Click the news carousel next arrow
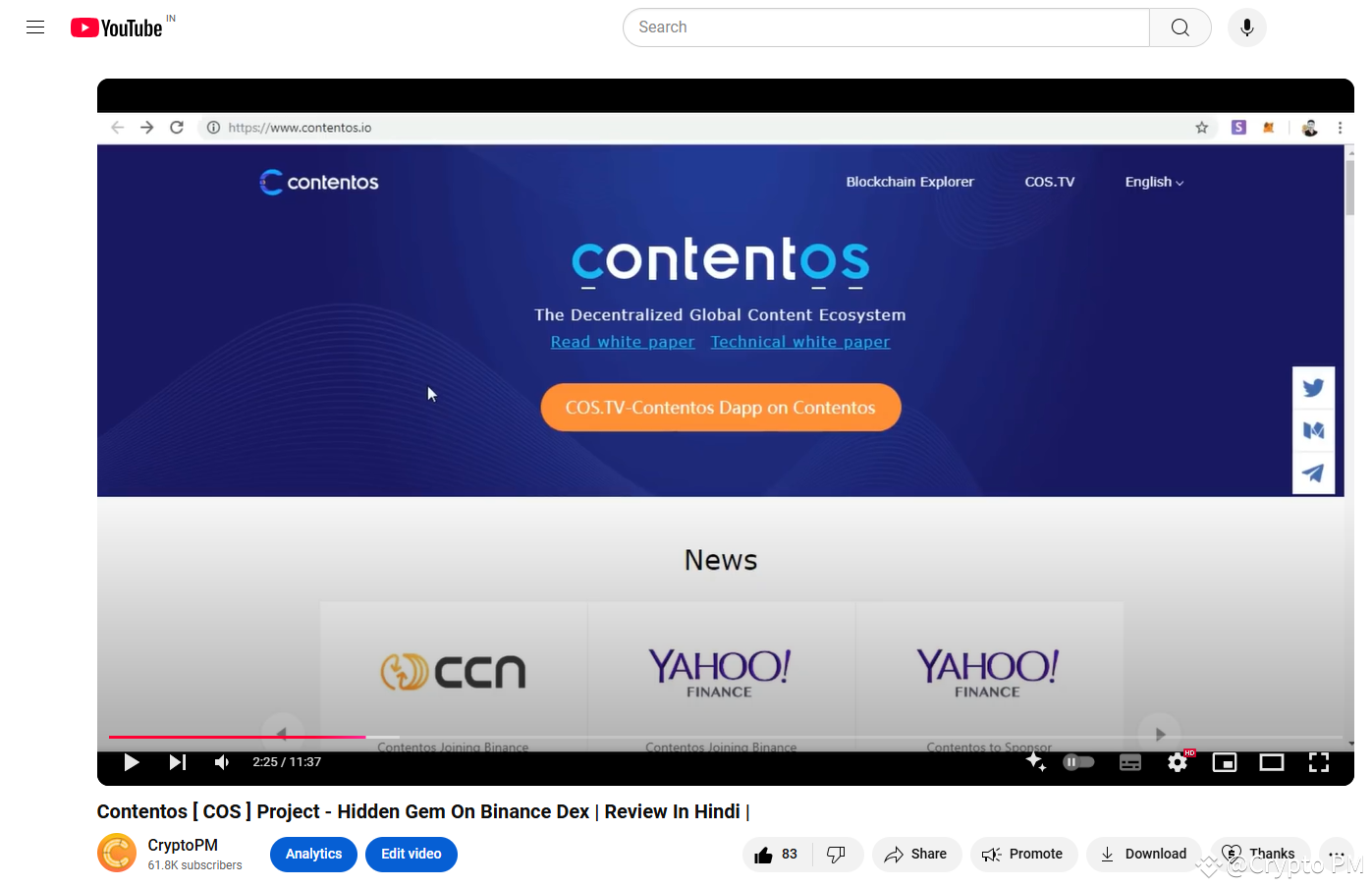The height and width of the screenshot is (887, 1372). (1160, 733)
